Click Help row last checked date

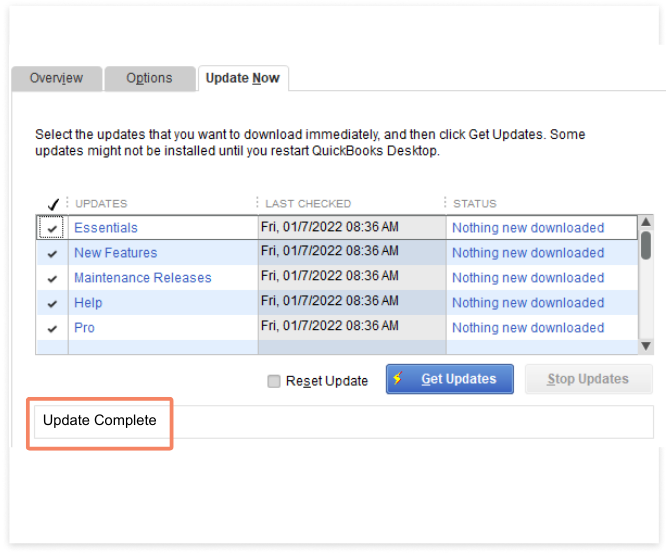pos(330,301)
